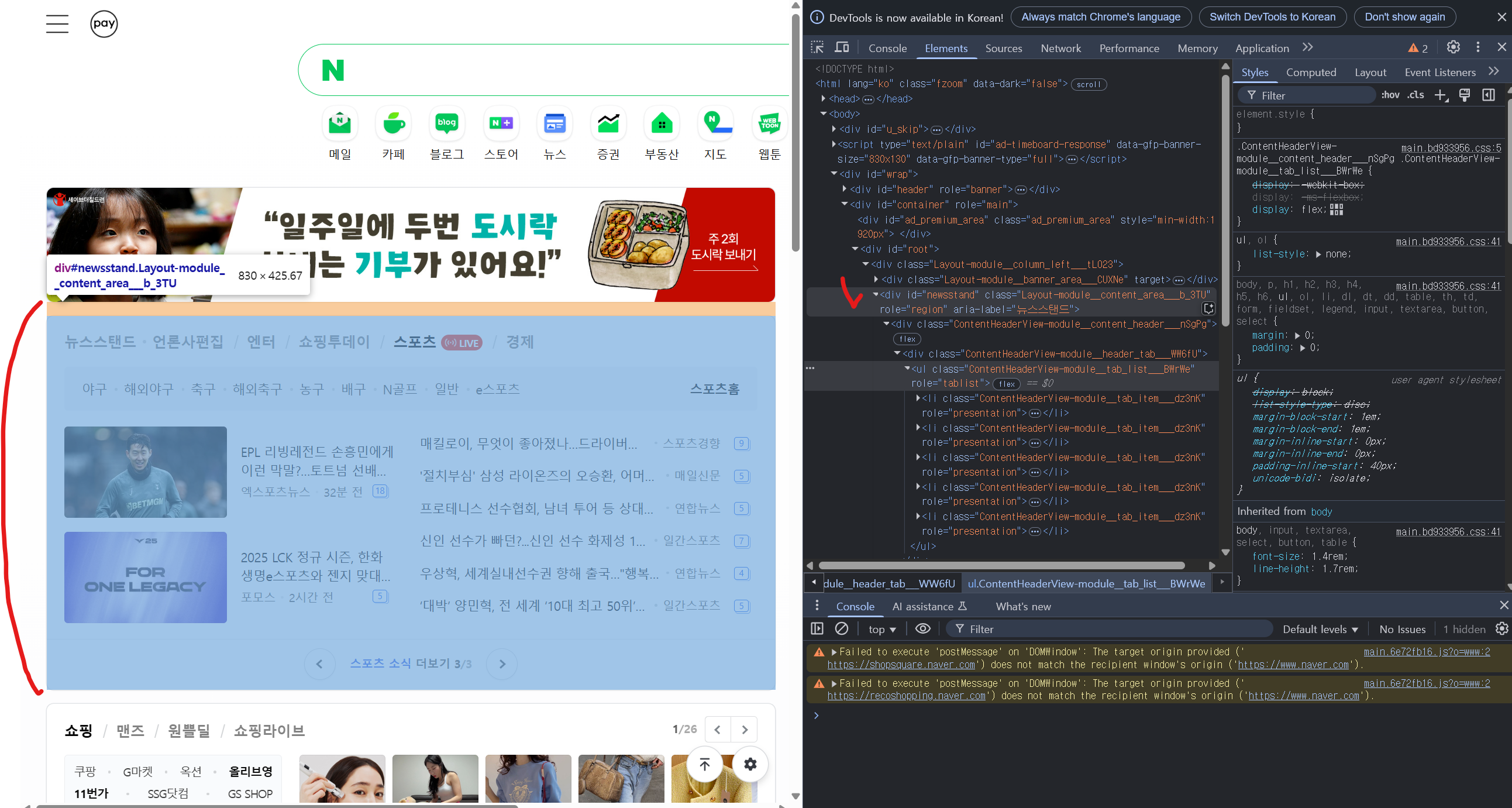1512x808 pixels.
Task: Click the new style rule plus icon
Action: click(x=1441, y=95)
